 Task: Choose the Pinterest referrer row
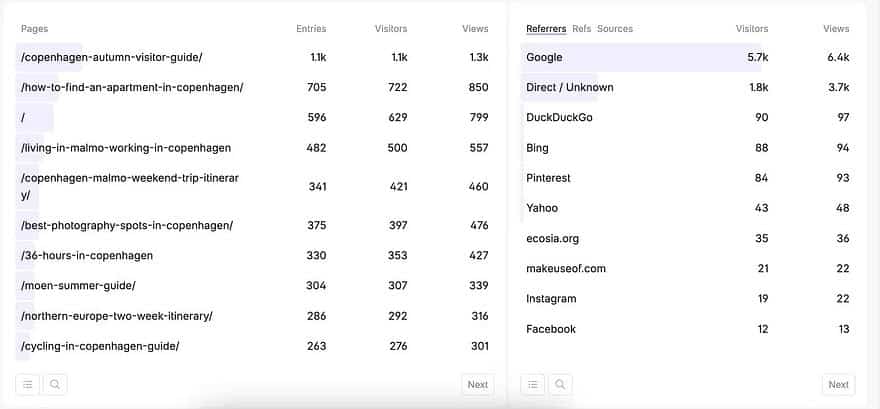pyautogui.click(x=548, y=178)
